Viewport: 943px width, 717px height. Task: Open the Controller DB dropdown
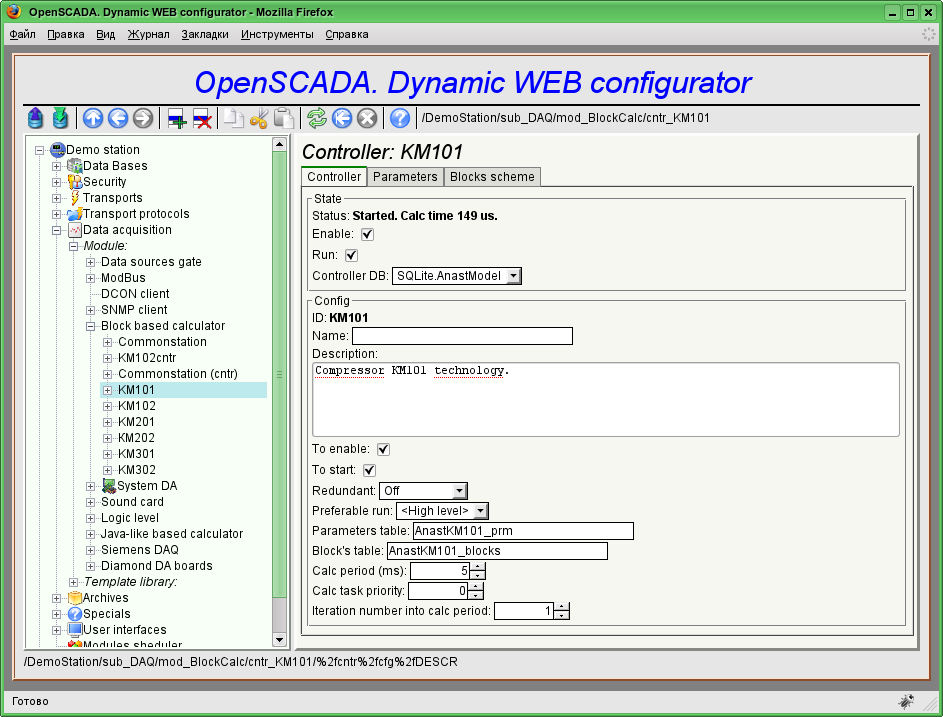[456, 276]
